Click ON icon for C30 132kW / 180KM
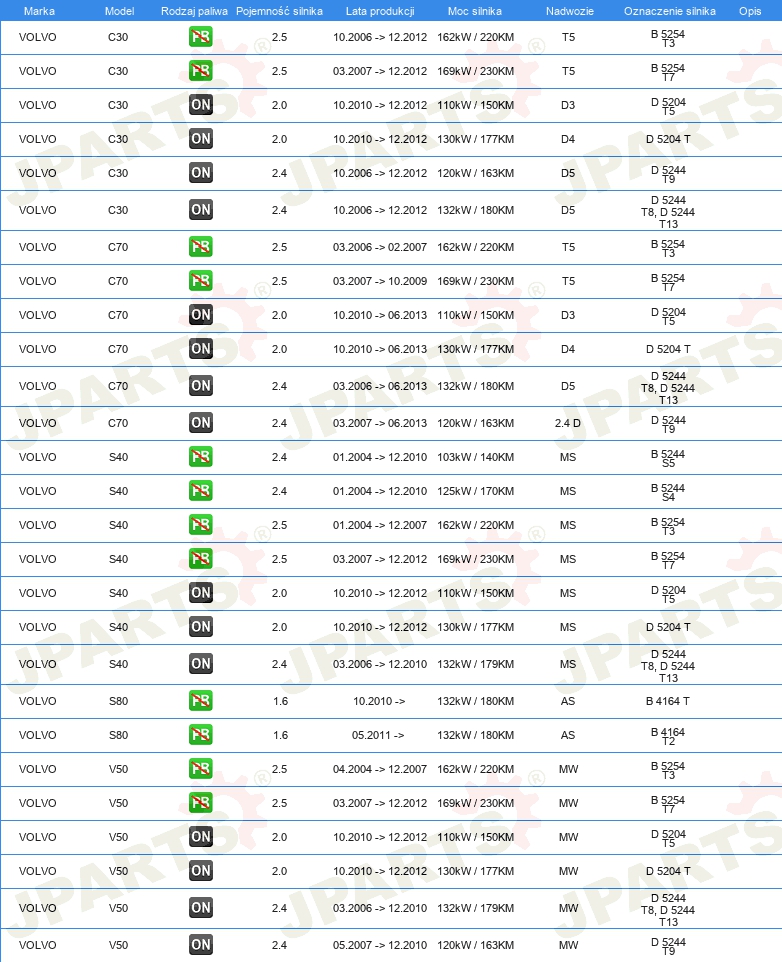The width and height of the screenshot is (782, 962). 201,210
